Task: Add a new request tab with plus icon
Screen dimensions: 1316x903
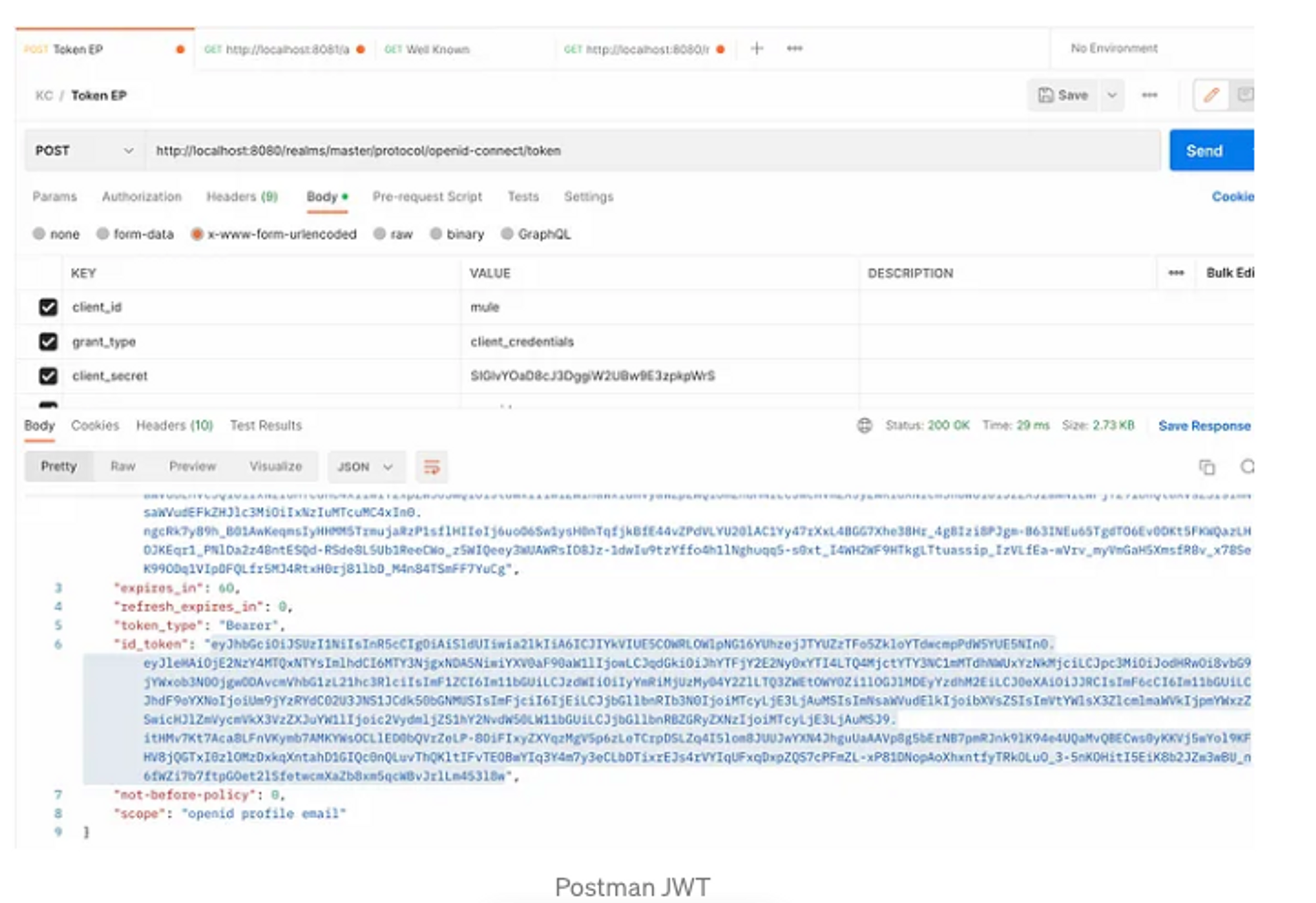Action: click(755, 48)
